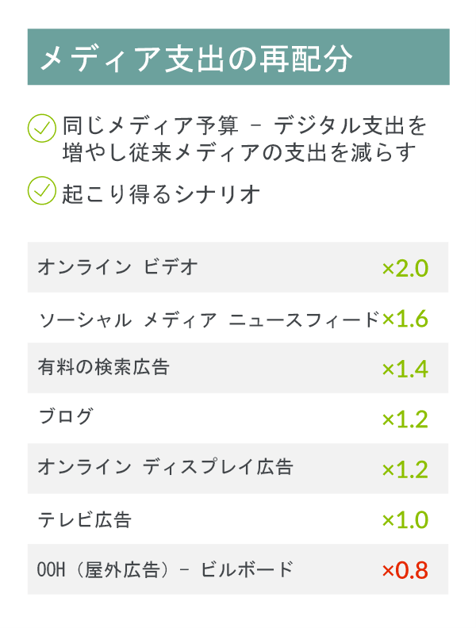Viewport: 476px width, 628px height.
Task: Select the ブログ row label
Action: coord(66,417)
